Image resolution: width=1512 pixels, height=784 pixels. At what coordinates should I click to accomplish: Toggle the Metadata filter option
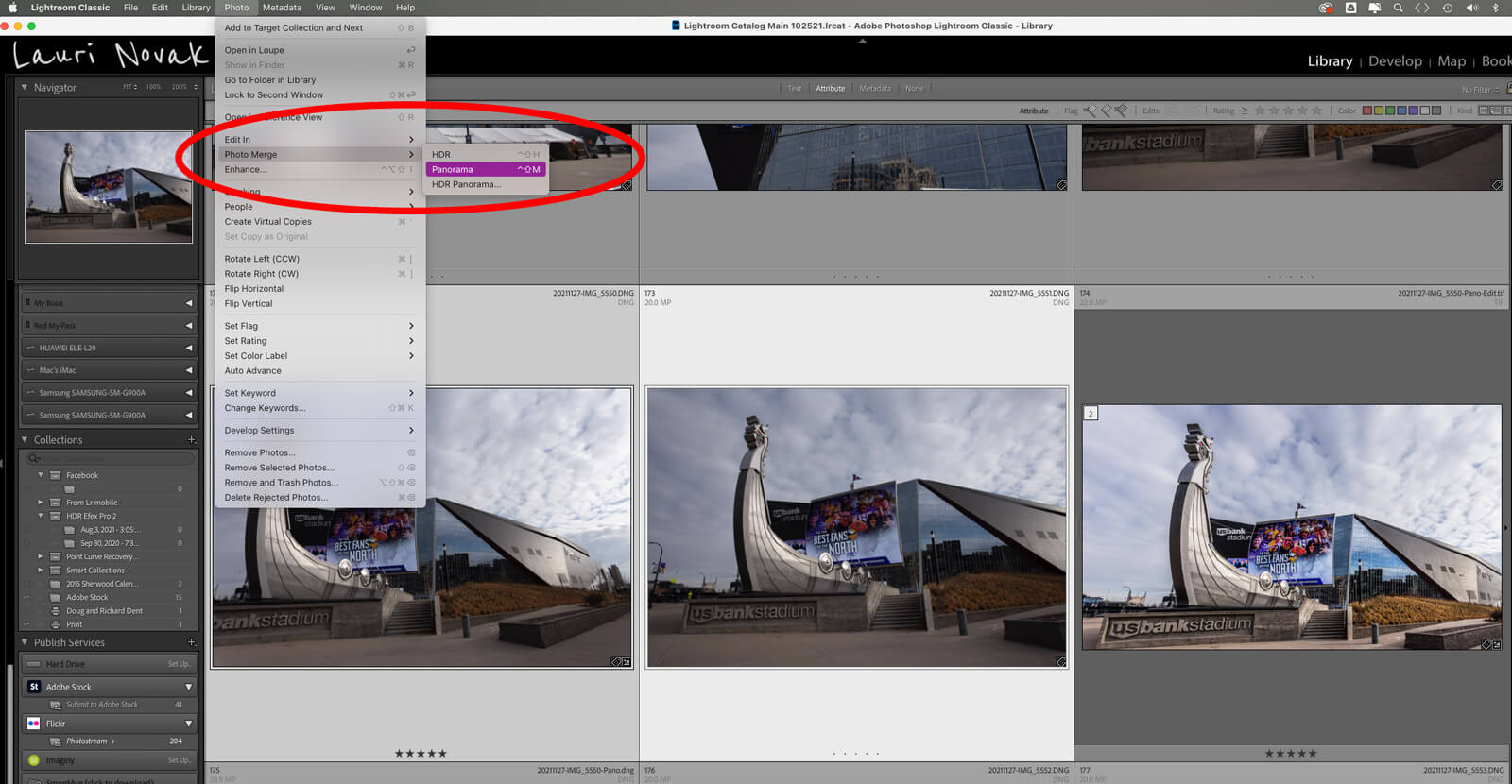tap(875, 89)
